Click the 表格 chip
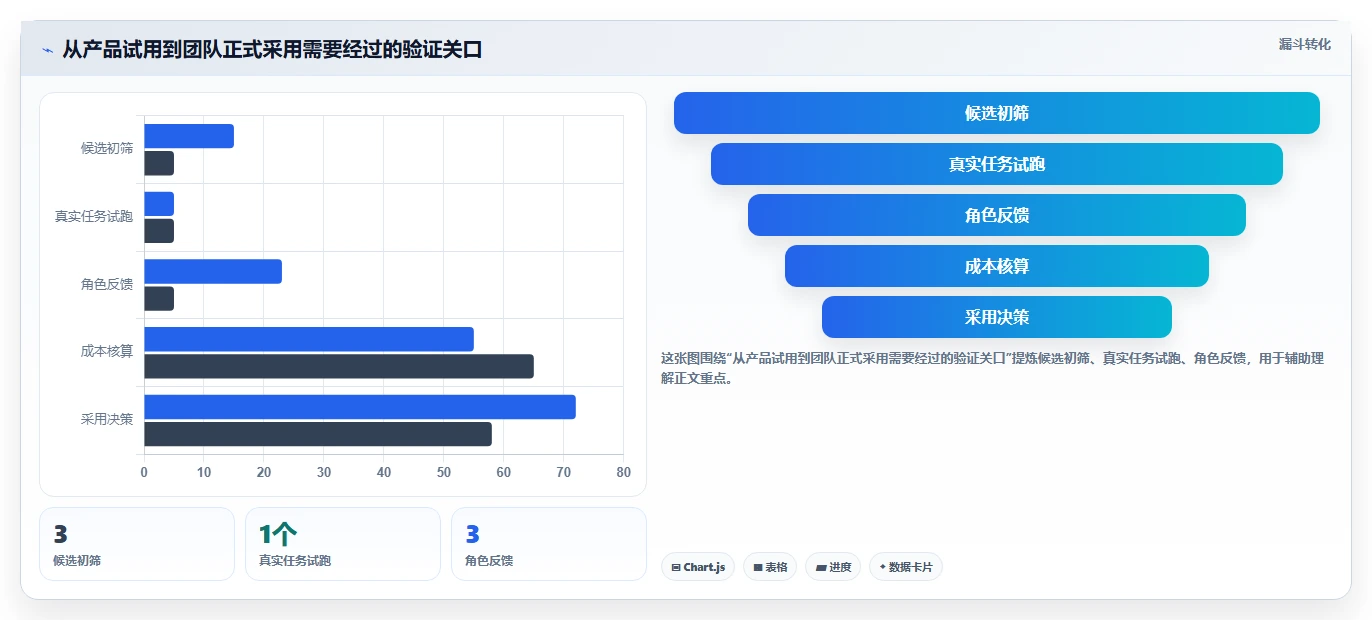 pyautogui.click(x=770, y=567)
